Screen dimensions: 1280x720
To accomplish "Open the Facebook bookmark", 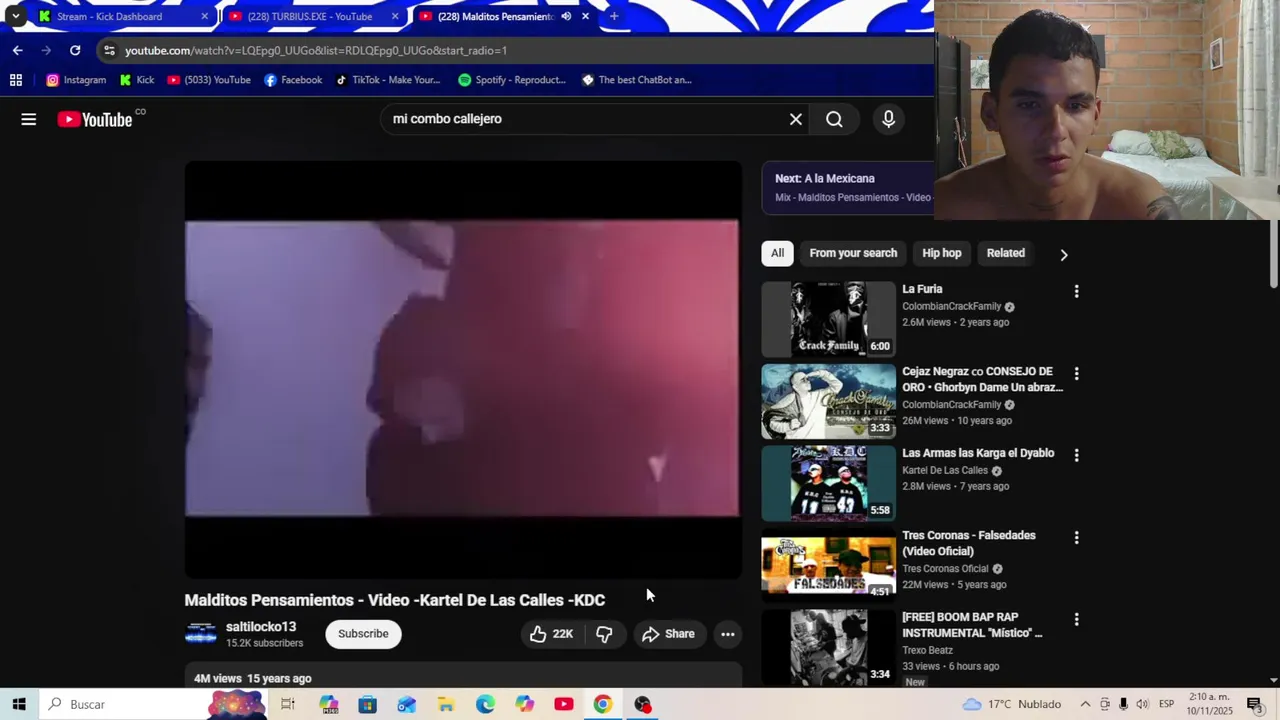I will 293,80.
